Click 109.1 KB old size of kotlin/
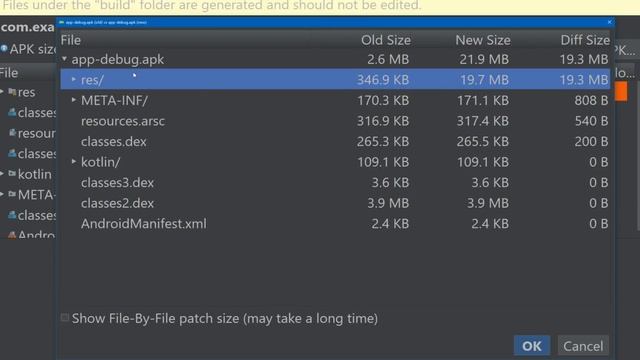Screen dimensions: 640x360 (383, 162)
